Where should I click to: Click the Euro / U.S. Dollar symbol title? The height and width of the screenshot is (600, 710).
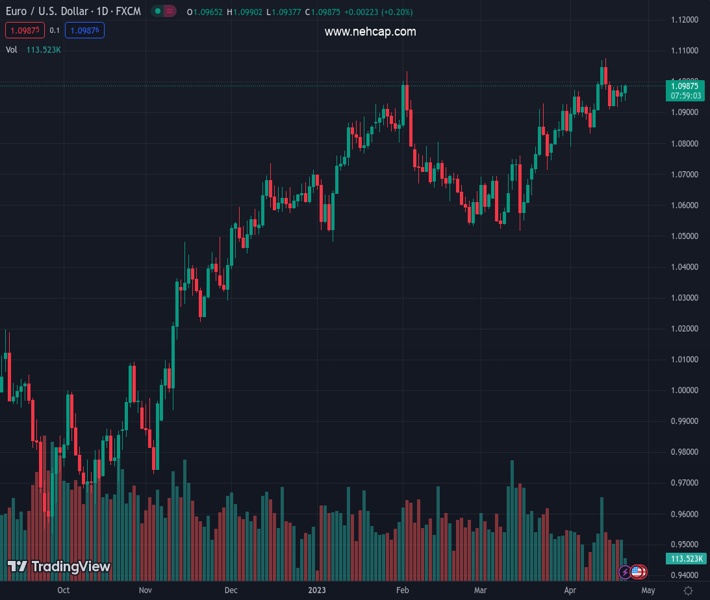(x=73, y=11)
